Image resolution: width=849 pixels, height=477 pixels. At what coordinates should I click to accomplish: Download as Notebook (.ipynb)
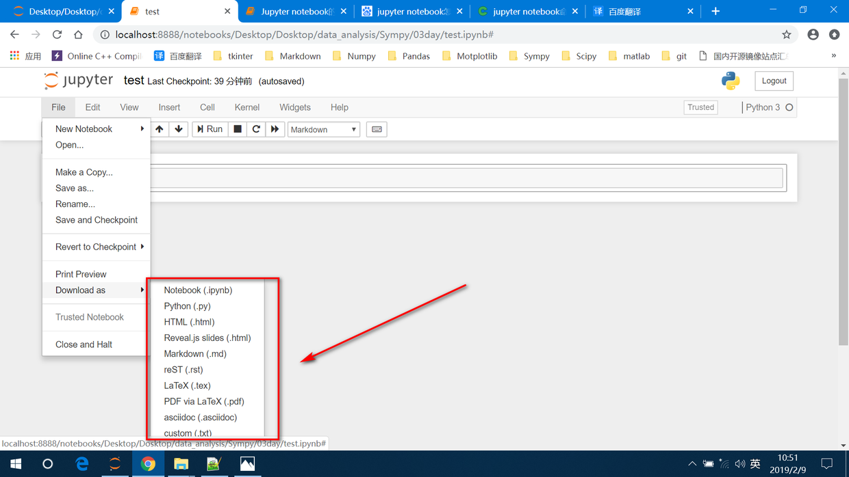click(207, 290)
